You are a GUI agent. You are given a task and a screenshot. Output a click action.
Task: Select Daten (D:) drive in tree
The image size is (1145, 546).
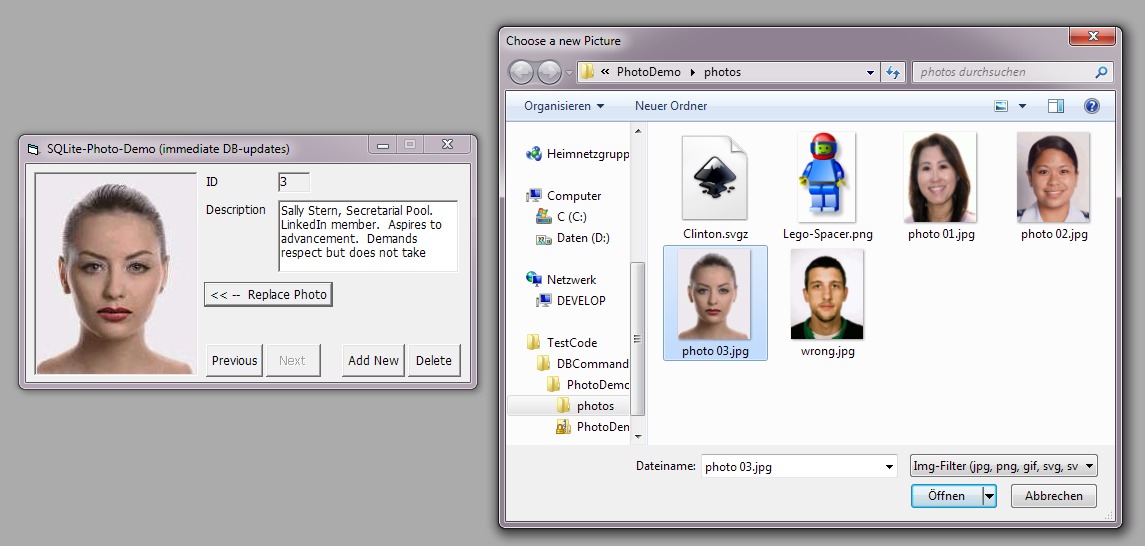(x=583, y=238)
